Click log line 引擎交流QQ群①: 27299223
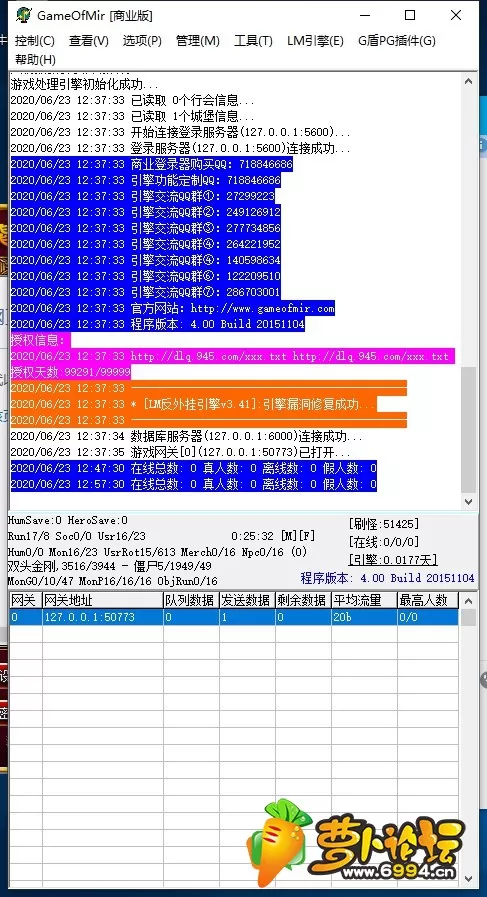The width and height of the screenshot is (487, 897). pyautogui.click(x=142, y=197)
